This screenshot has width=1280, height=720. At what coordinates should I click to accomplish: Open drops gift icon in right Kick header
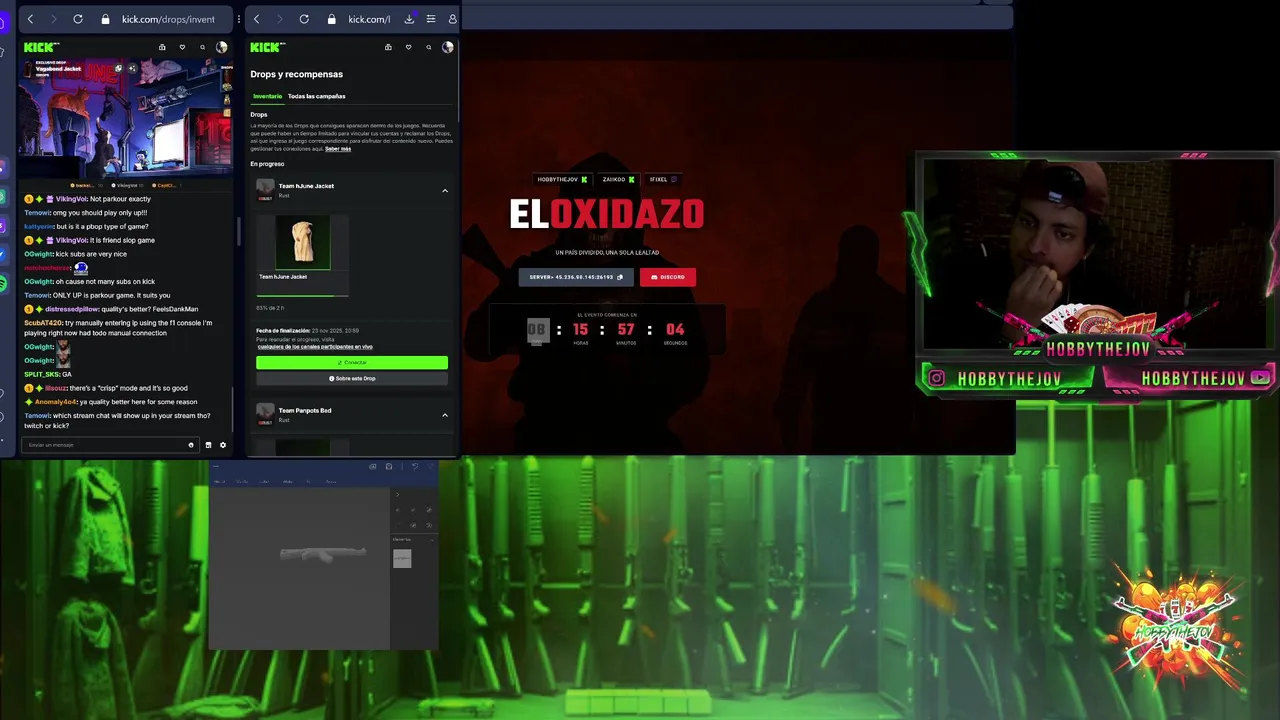click(388, 47)
